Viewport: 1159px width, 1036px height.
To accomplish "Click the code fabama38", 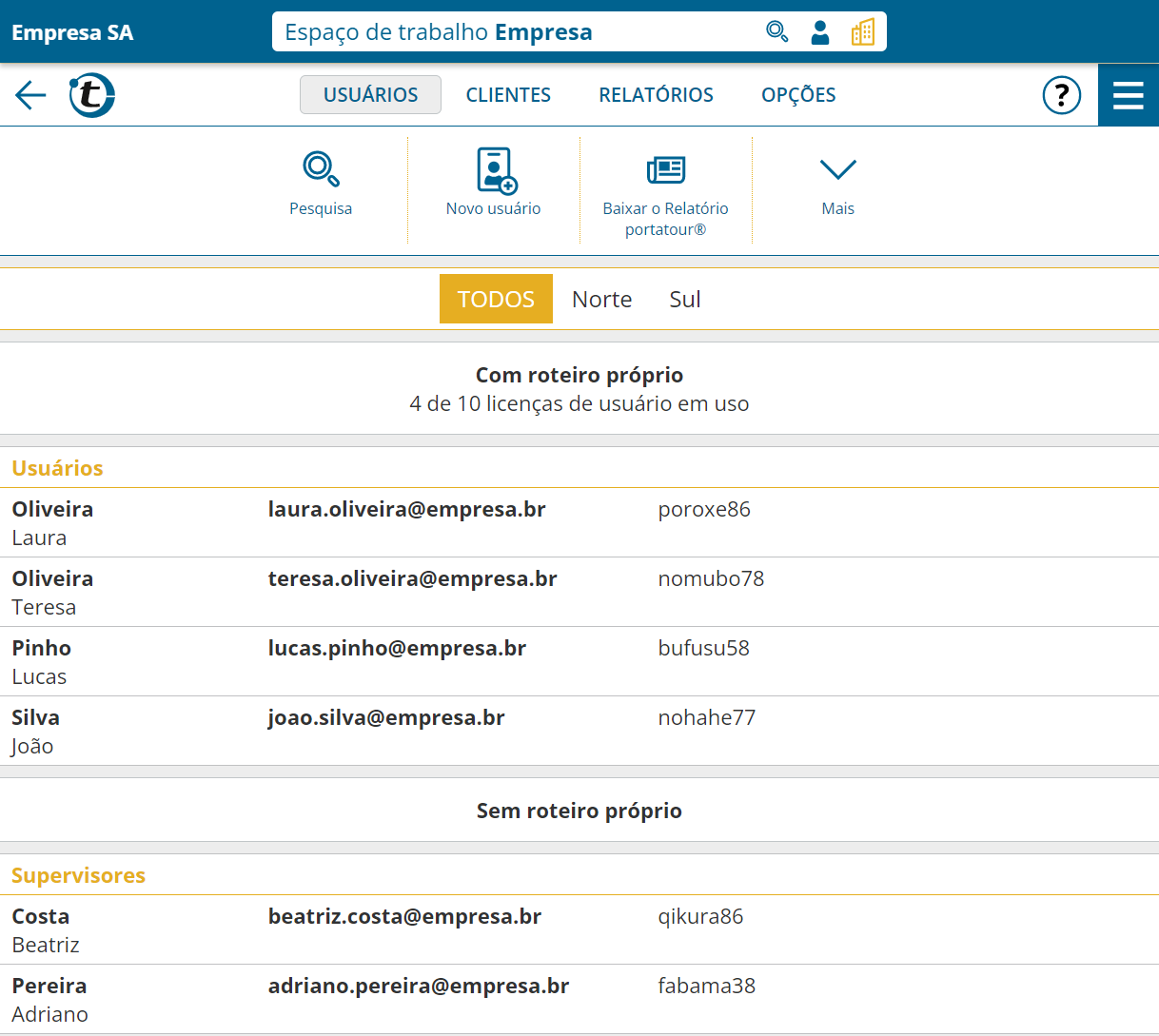I will point(707,986).
